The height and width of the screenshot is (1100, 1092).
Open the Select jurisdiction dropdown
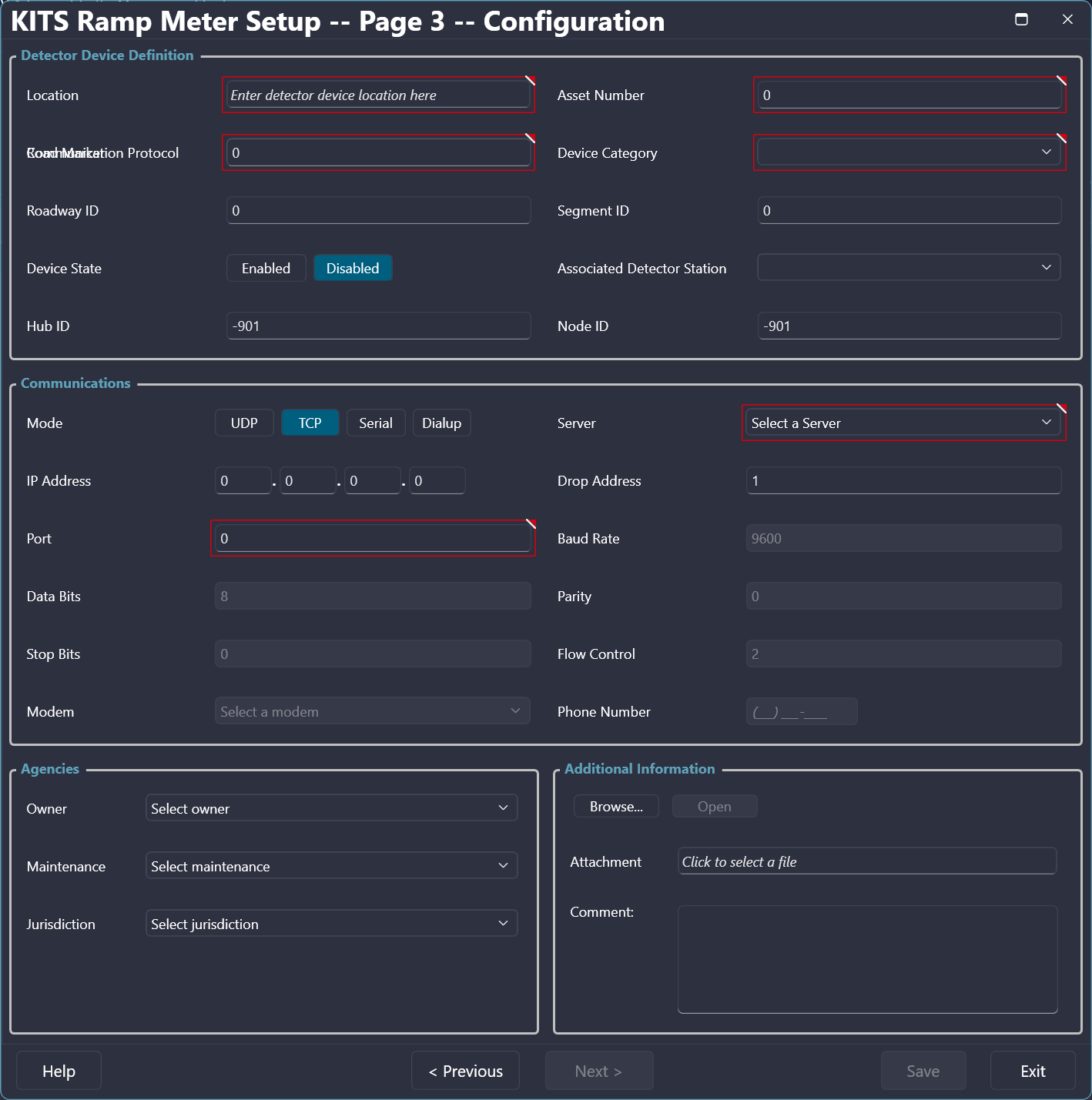click(331, 924)
